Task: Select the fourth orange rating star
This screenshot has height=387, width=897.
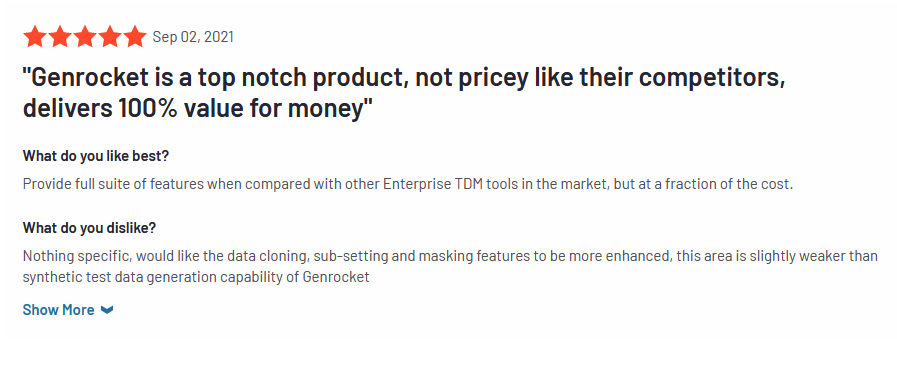Action: [110, 37]
